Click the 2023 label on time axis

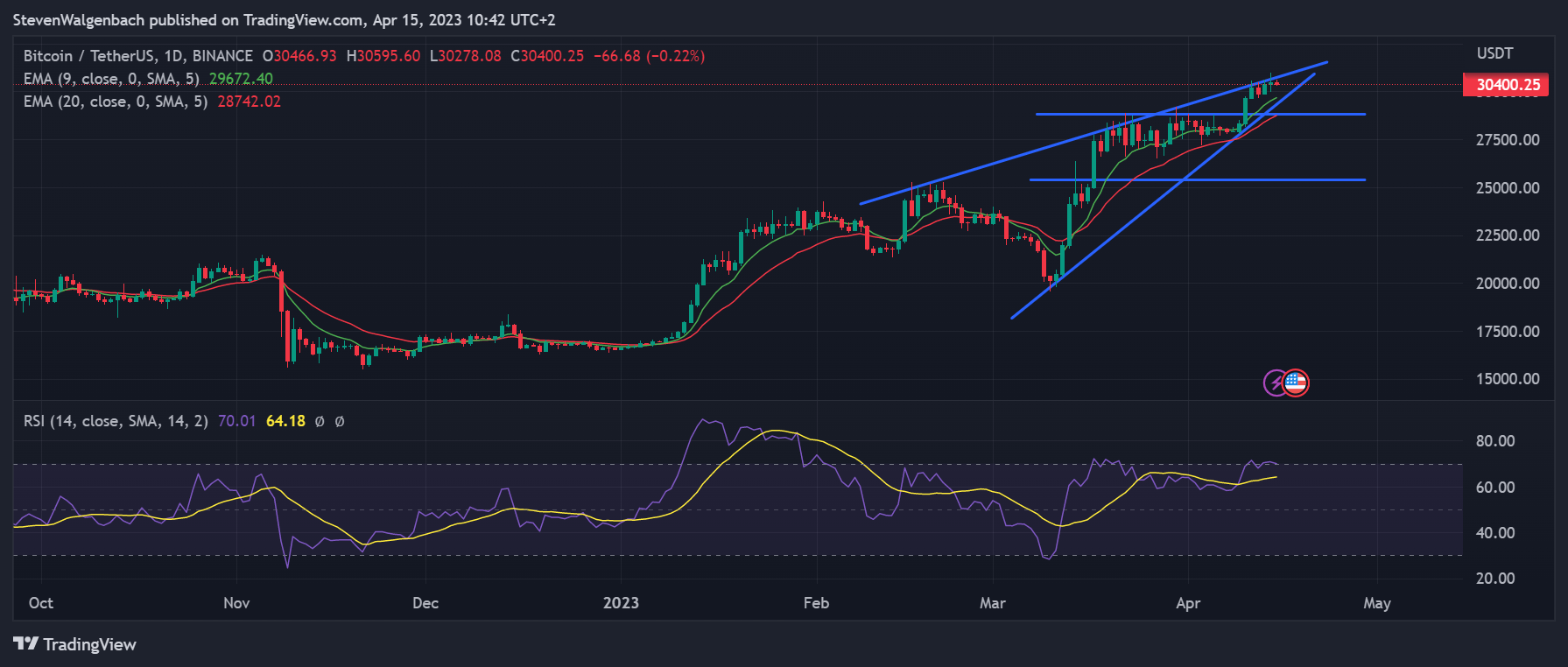pyautogui.click(x=621, y=603)
